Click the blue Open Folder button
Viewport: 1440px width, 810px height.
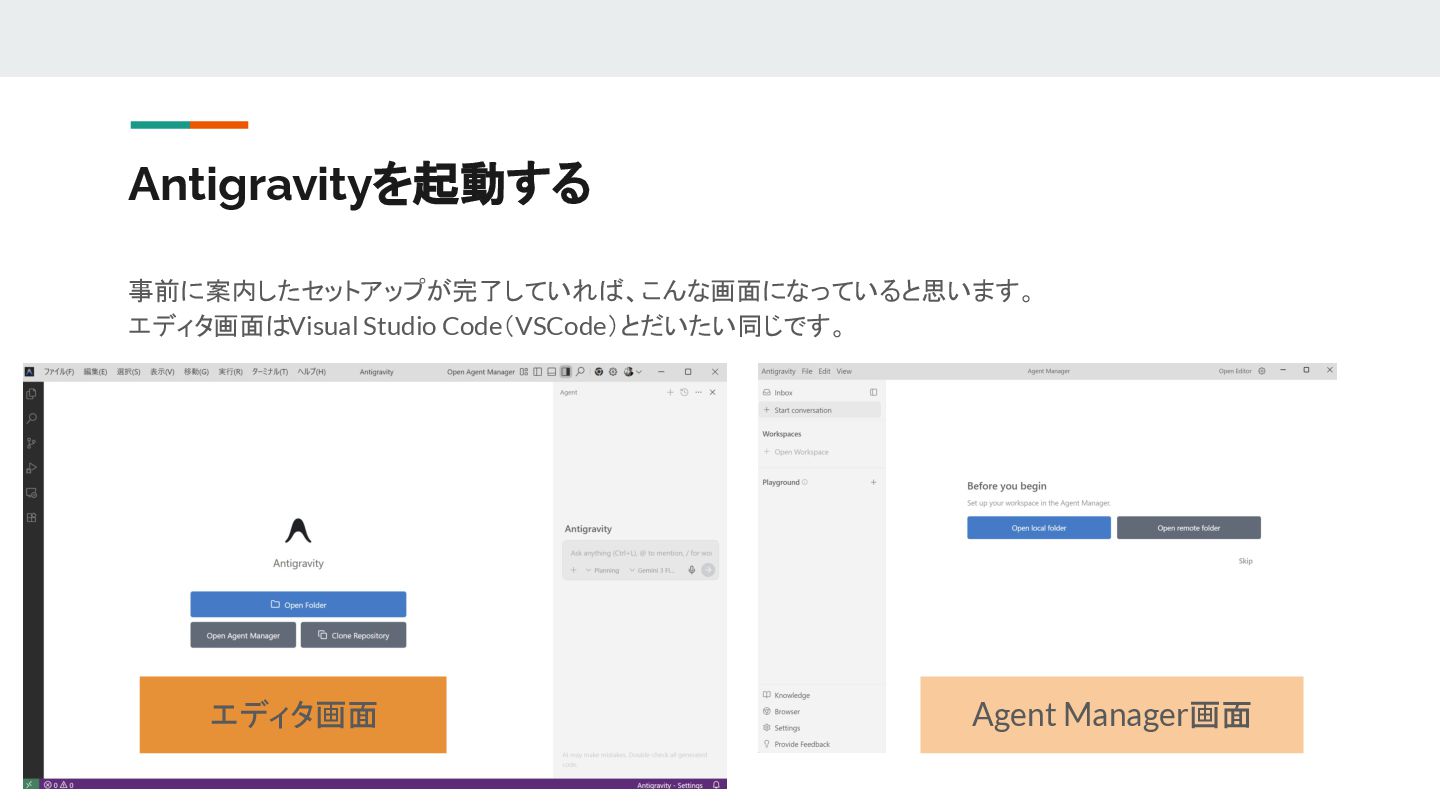pyautogui.click(x=298, y=604)
